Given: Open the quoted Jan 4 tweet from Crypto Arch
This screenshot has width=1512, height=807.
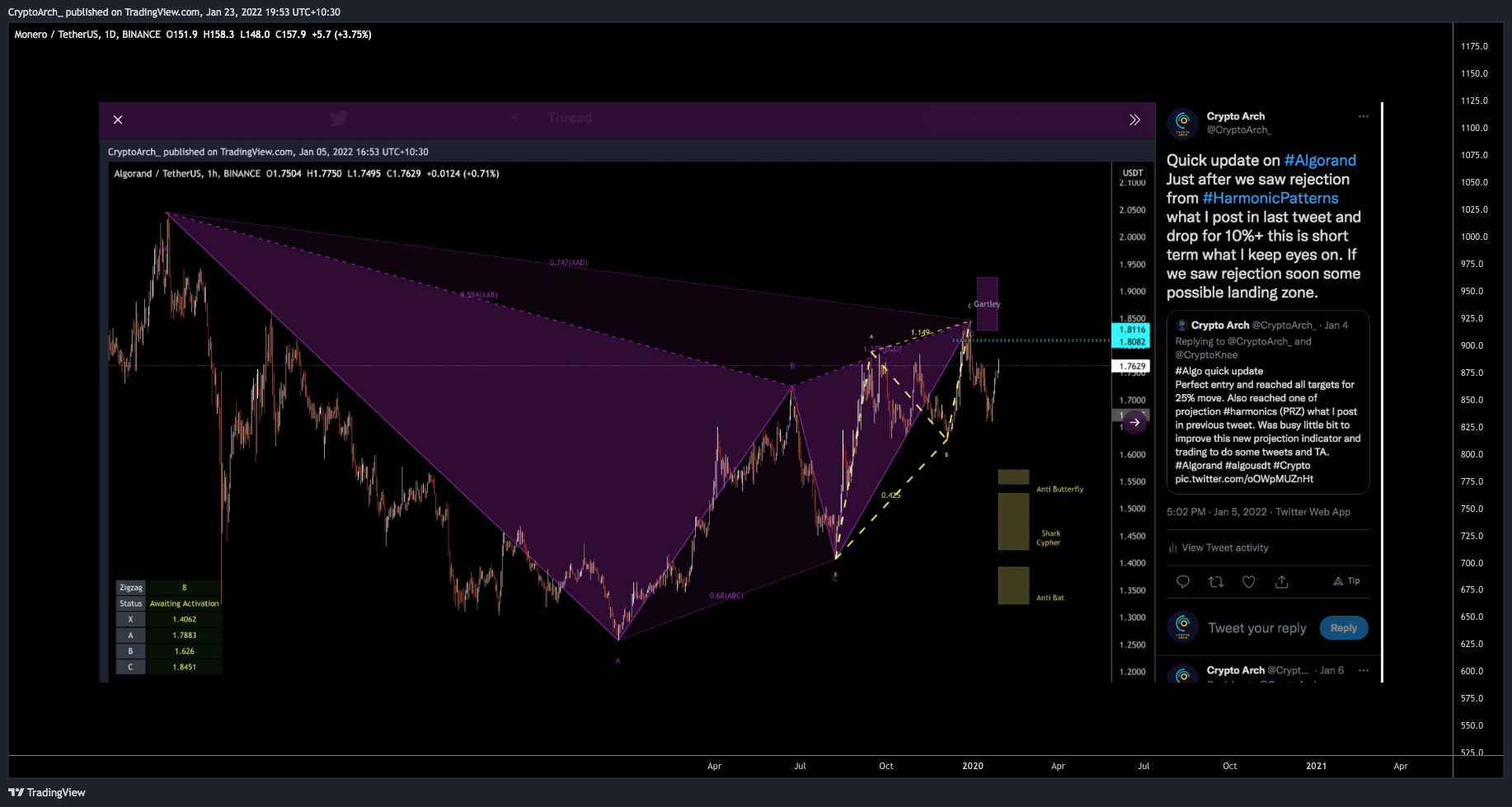Looking at the screenshot, I should (x=1268, y=402).
